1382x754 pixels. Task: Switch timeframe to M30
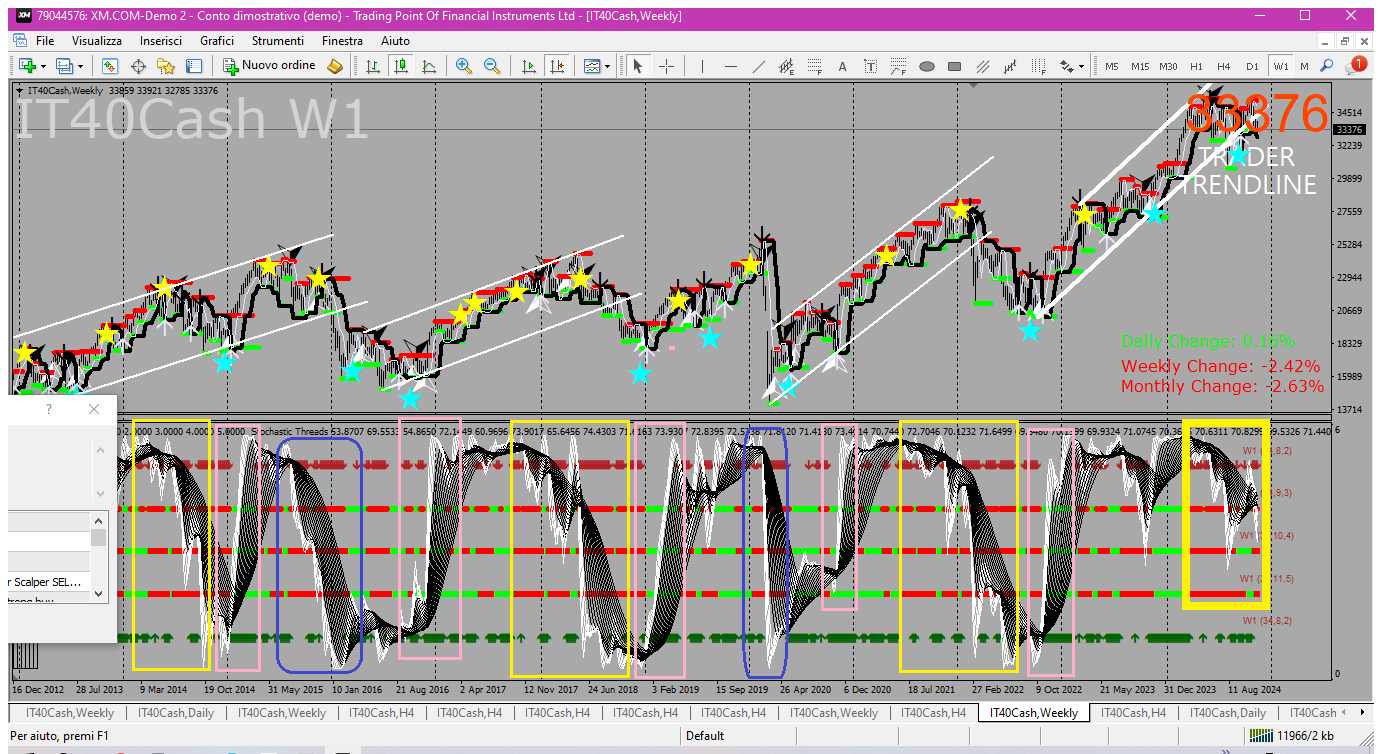[x=1168, y=66]
